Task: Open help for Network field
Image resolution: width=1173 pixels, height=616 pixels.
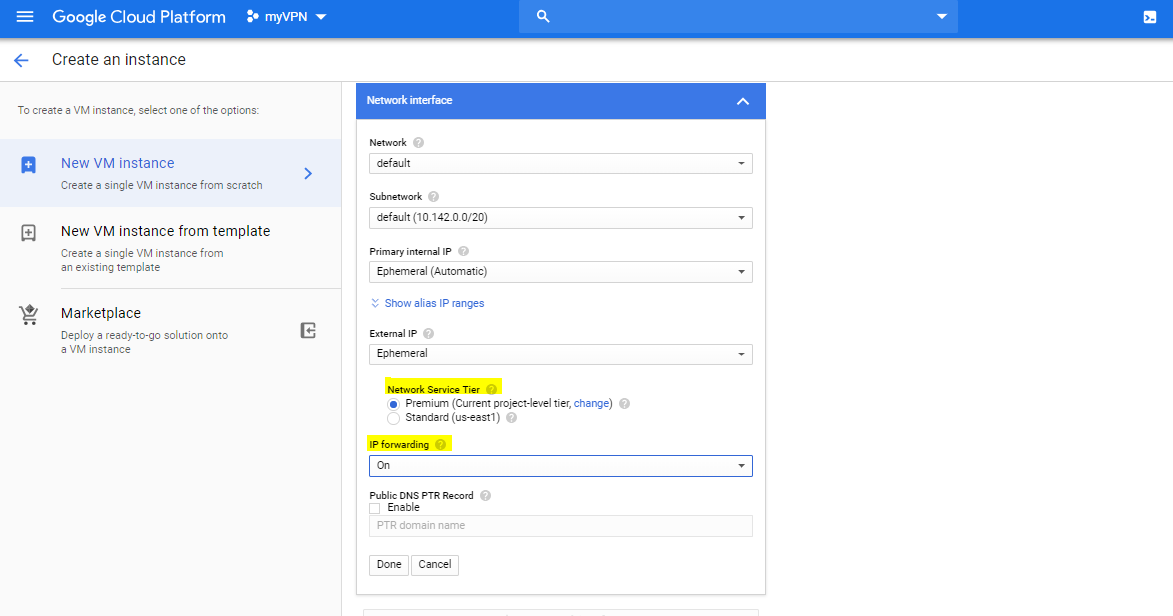Action: tap(418, 142)
